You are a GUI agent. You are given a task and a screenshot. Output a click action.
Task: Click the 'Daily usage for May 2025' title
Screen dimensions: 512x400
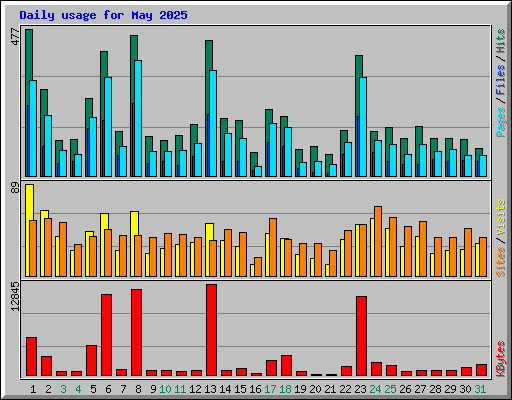coord(103,15)
